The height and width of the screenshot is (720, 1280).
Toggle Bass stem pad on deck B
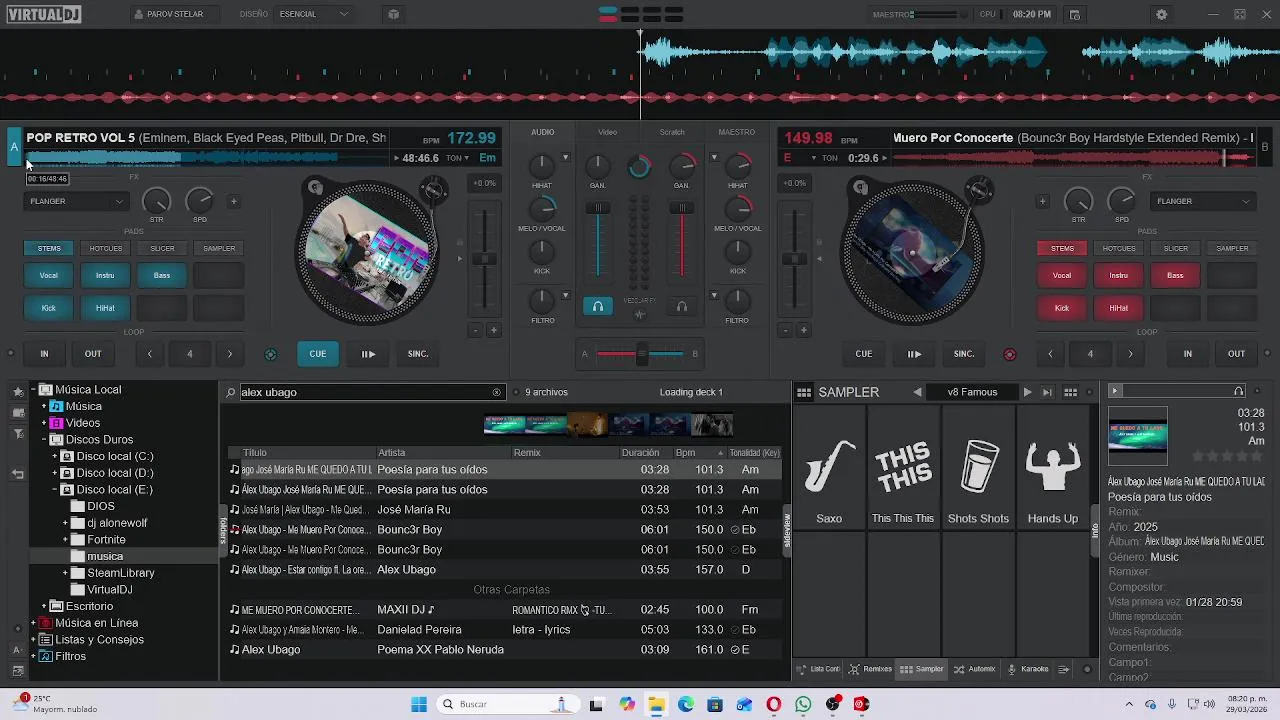[x=1175, y=275]
